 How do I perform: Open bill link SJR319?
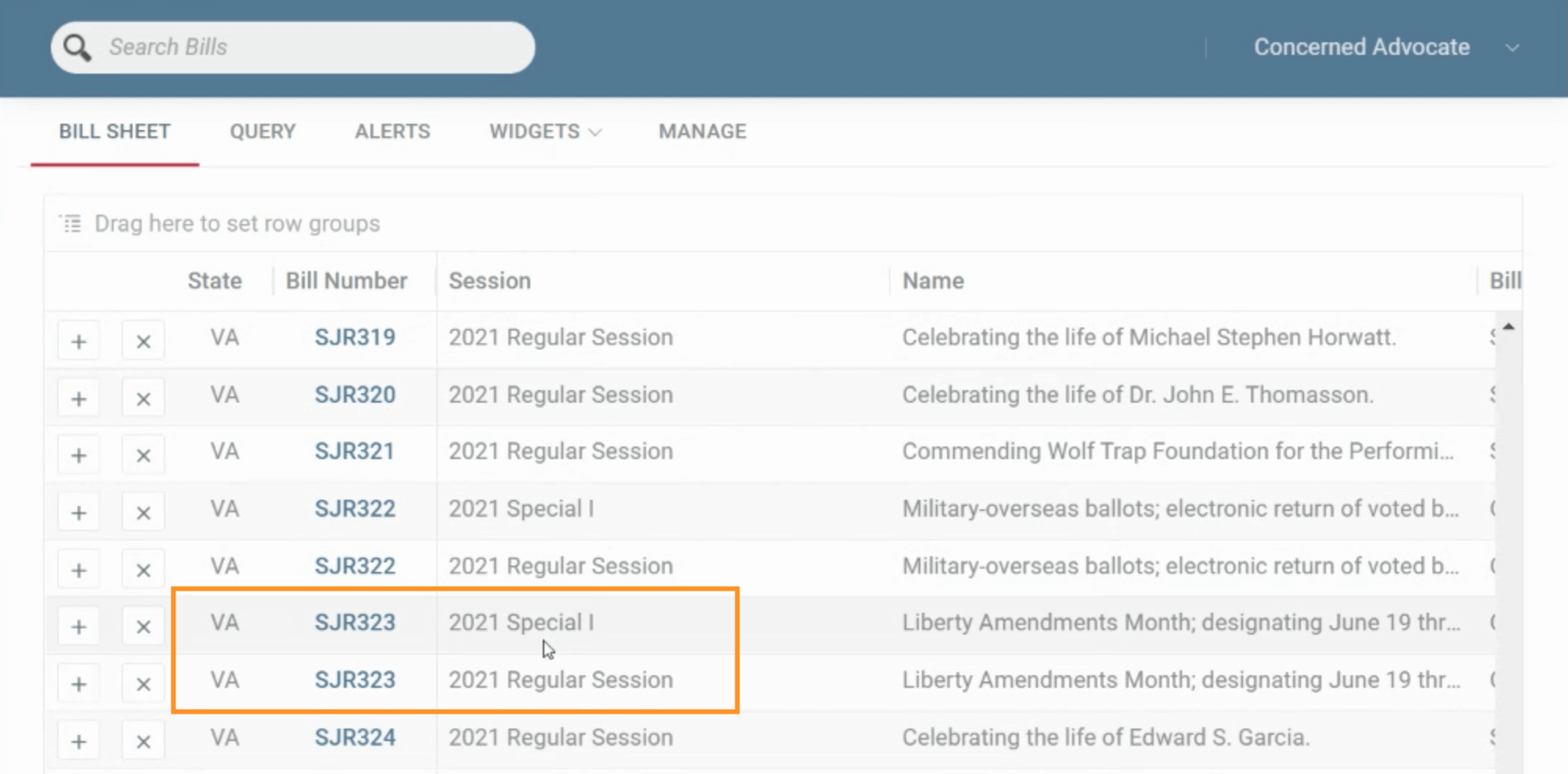pyautogui.click(x=355, y=338)
